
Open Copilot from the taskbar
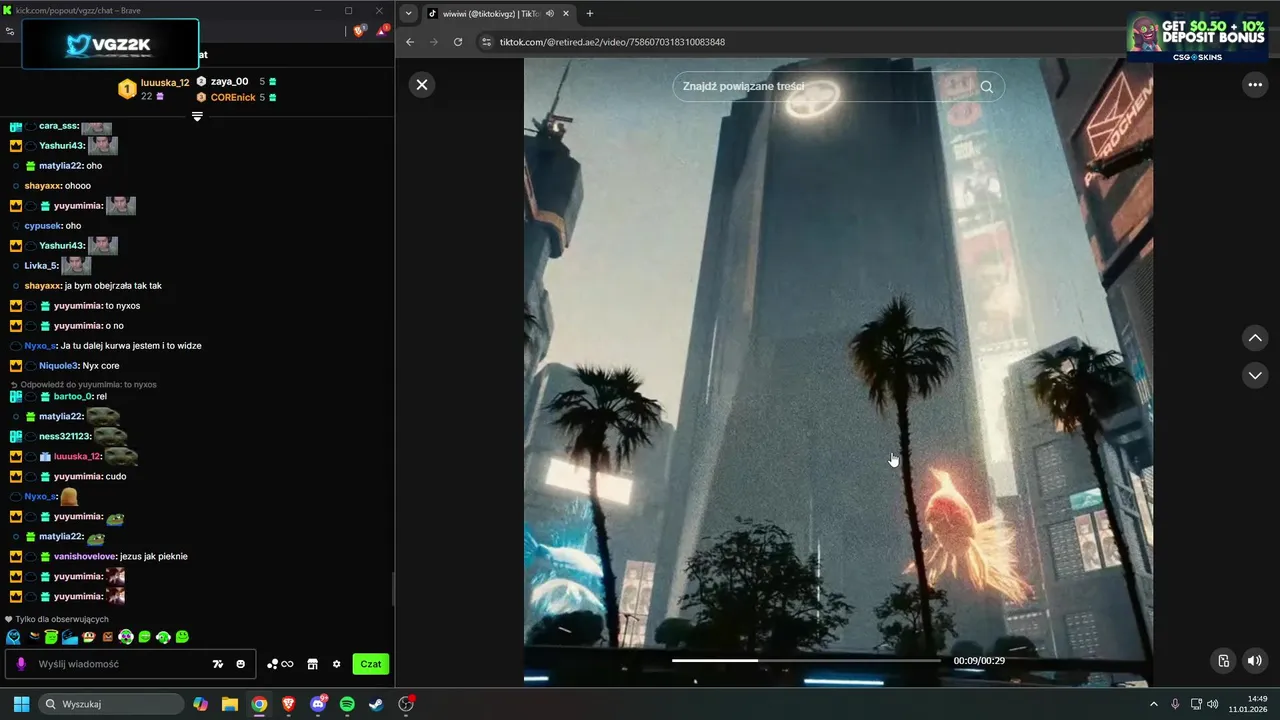(x=201, y=704)
